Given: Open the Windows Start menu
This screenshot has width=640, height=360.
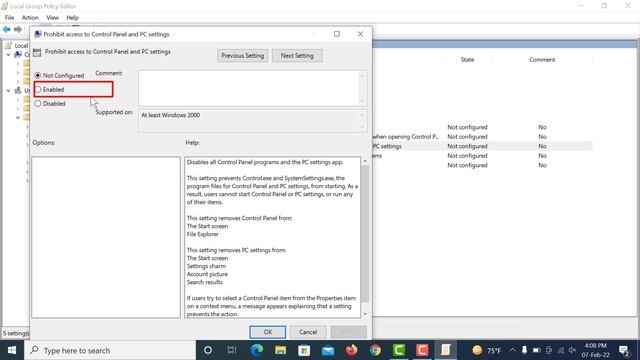Looking at the screenshot, I should point(12,350).
